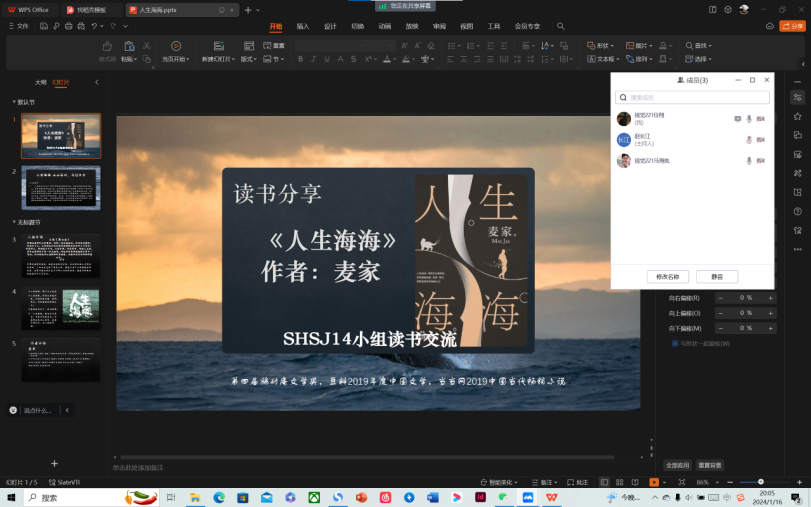This screenshot has width=811, height=507.
Task: Click the 静音 mute button
Action: pos(717,276)
